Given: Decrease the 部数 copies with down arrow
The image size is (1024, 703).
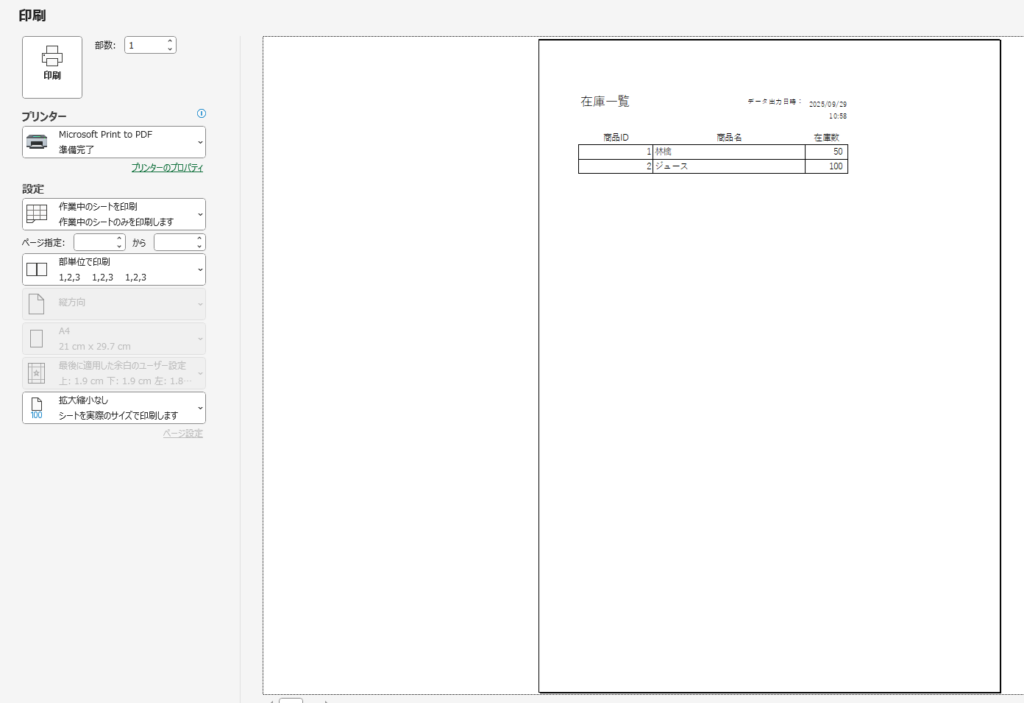Looking at the screenshot, I should pos(170,49).
